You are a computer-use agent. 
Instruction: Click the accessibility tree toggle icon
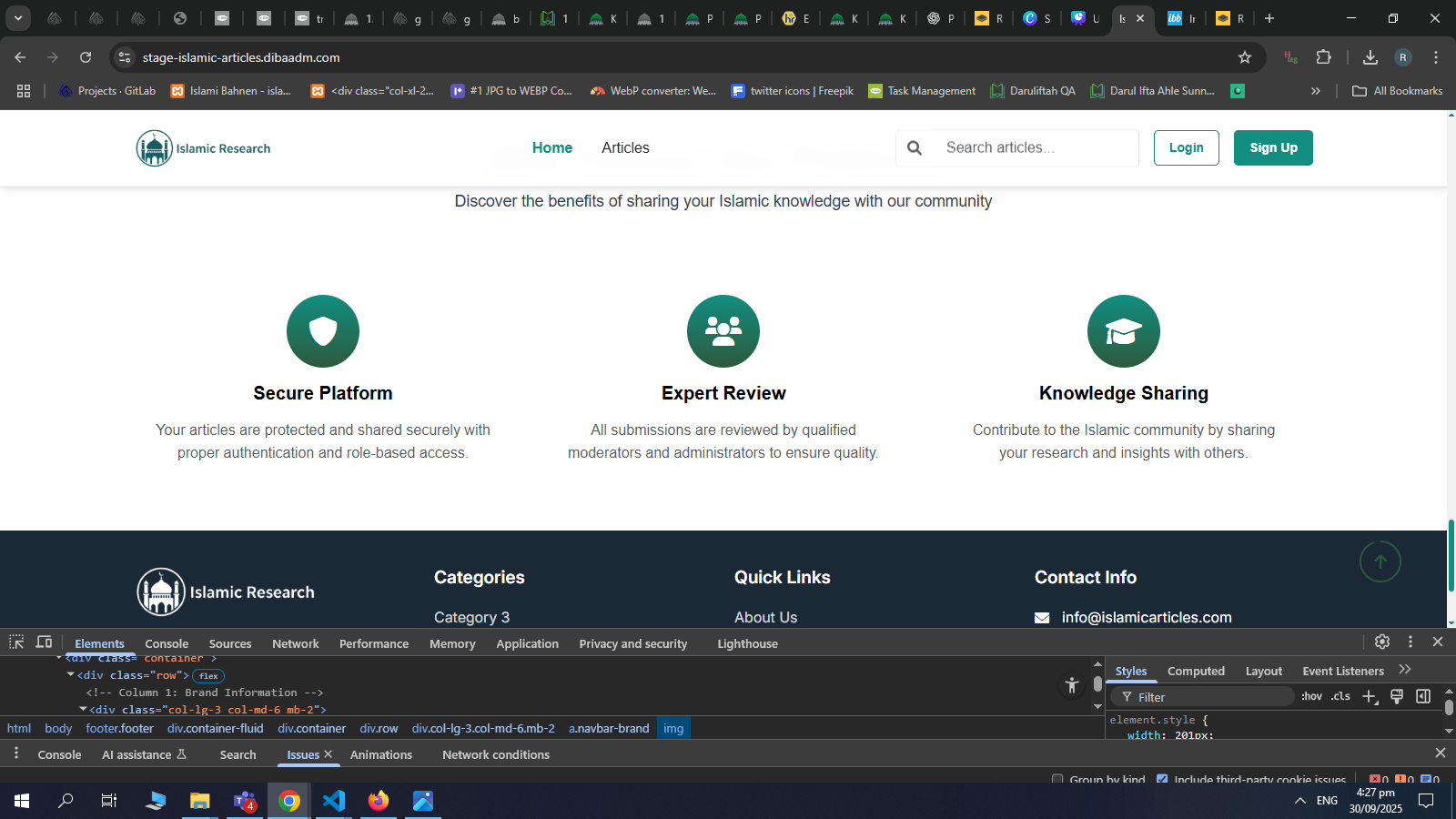click(x=1072, y=685)
